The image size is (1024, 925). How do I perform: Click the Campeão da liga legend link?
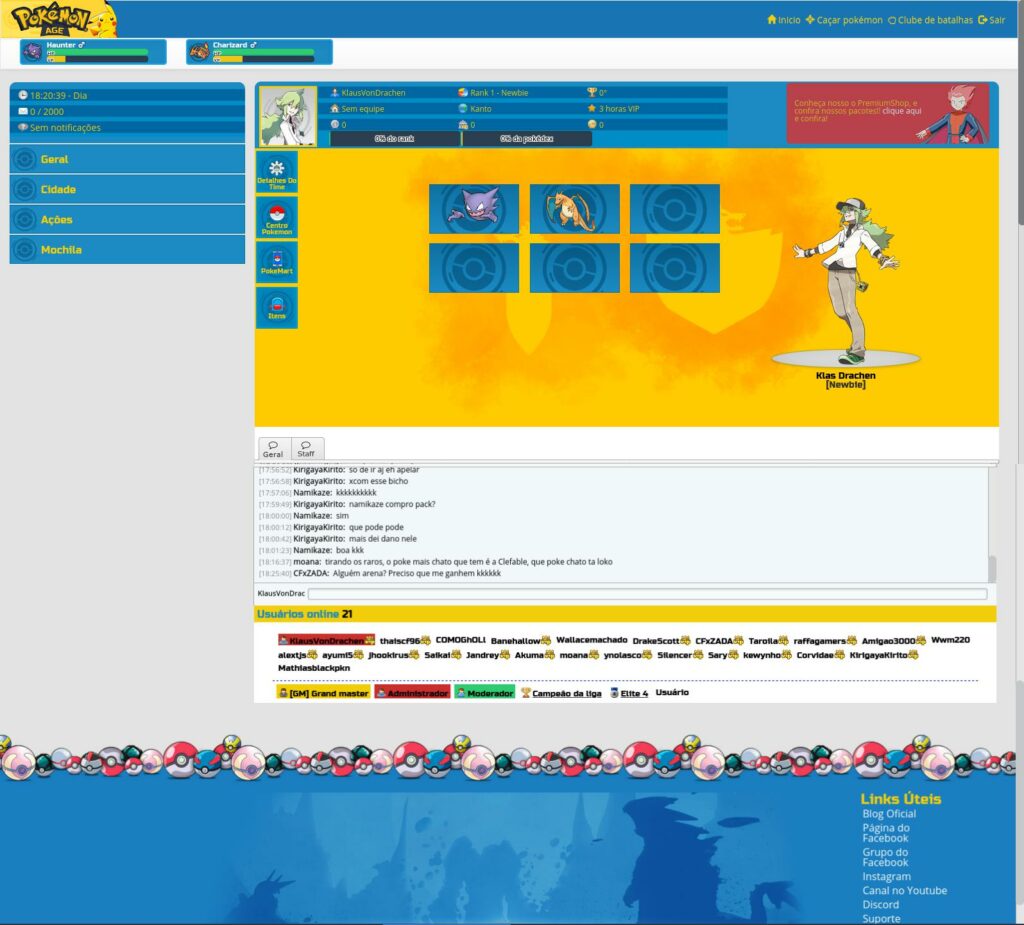click(x=561, y=693)
